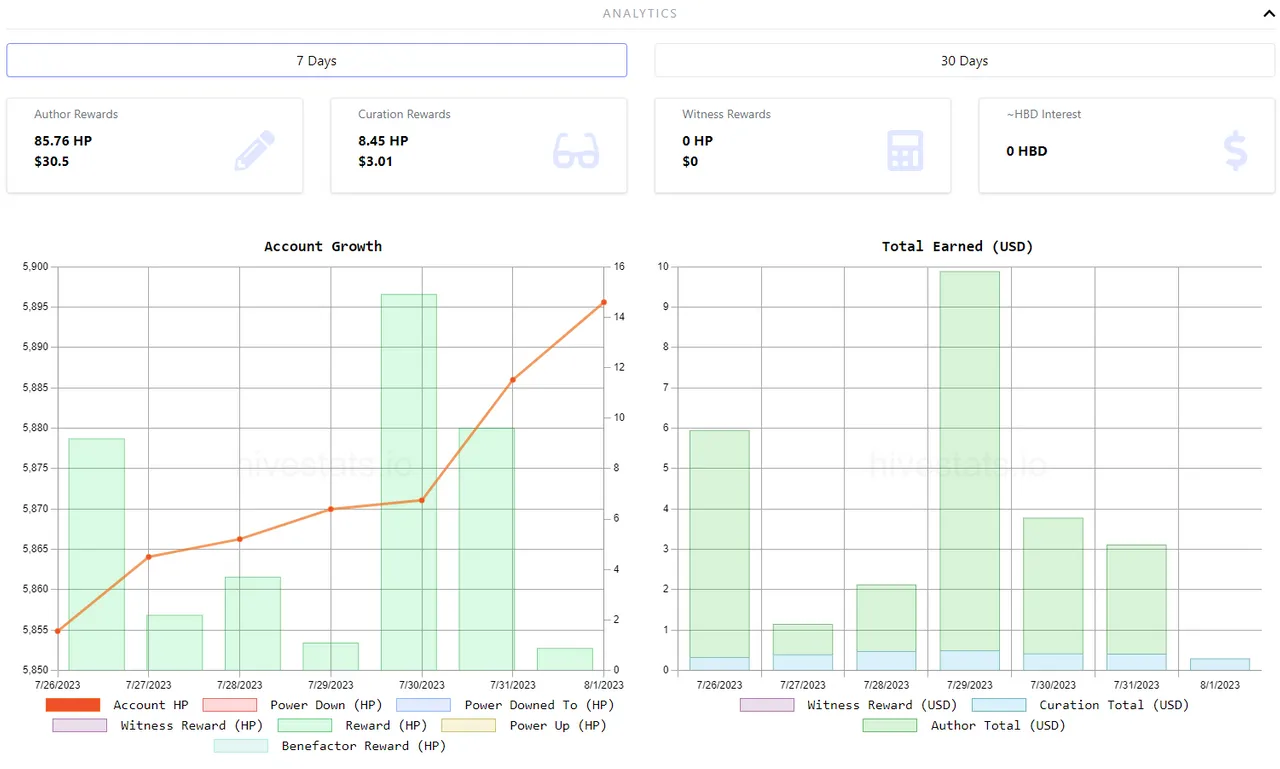Click the 7/29/2023 bar in Total Earned
1280x769 pixels.
coord(969,460)
